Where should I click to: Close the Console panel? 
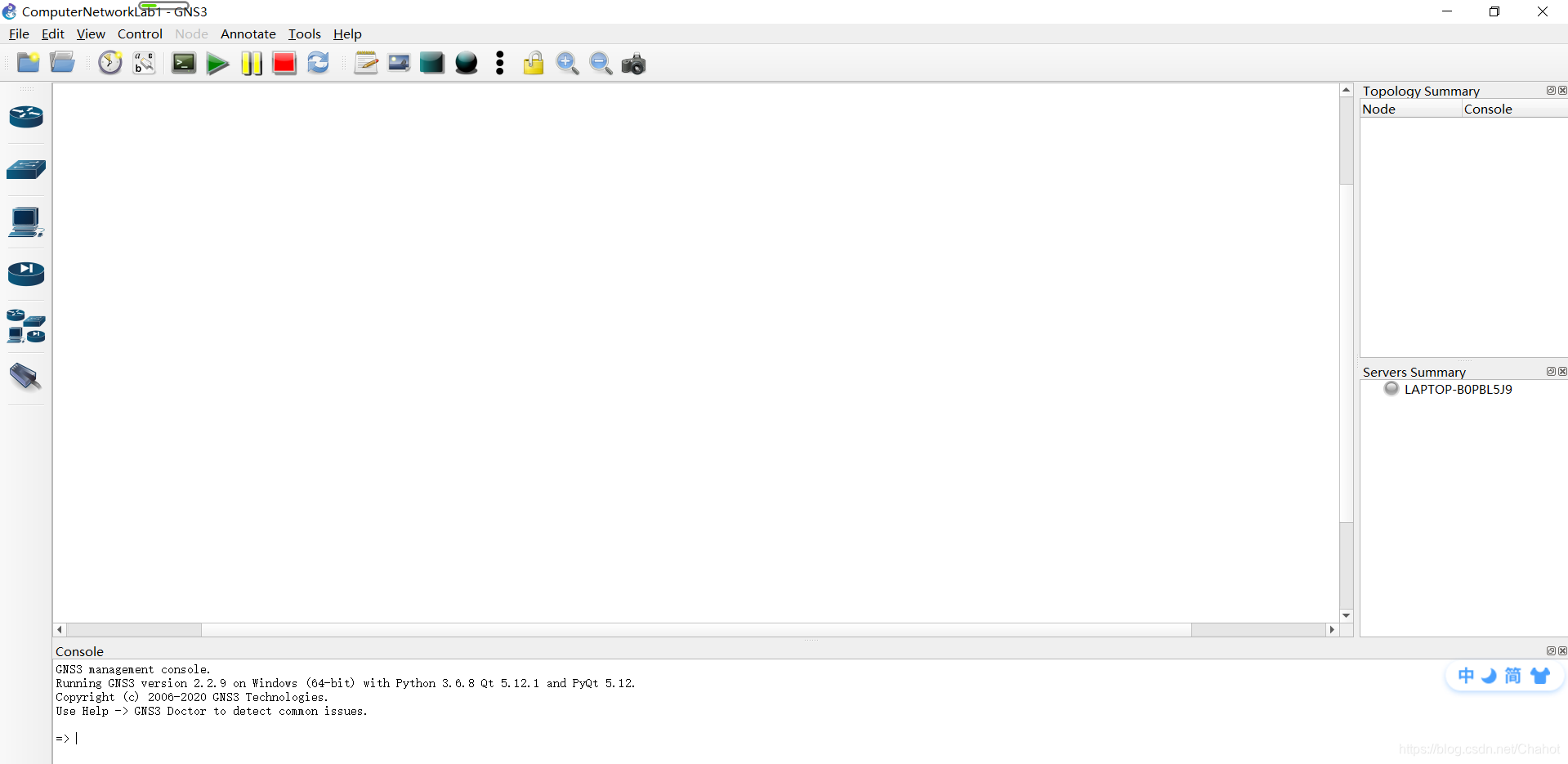pyautogui.click(x=1562, y=651)
